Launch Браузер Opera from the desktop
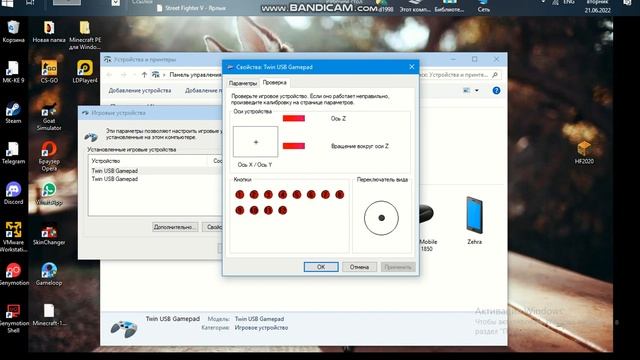 coord(49,156)
